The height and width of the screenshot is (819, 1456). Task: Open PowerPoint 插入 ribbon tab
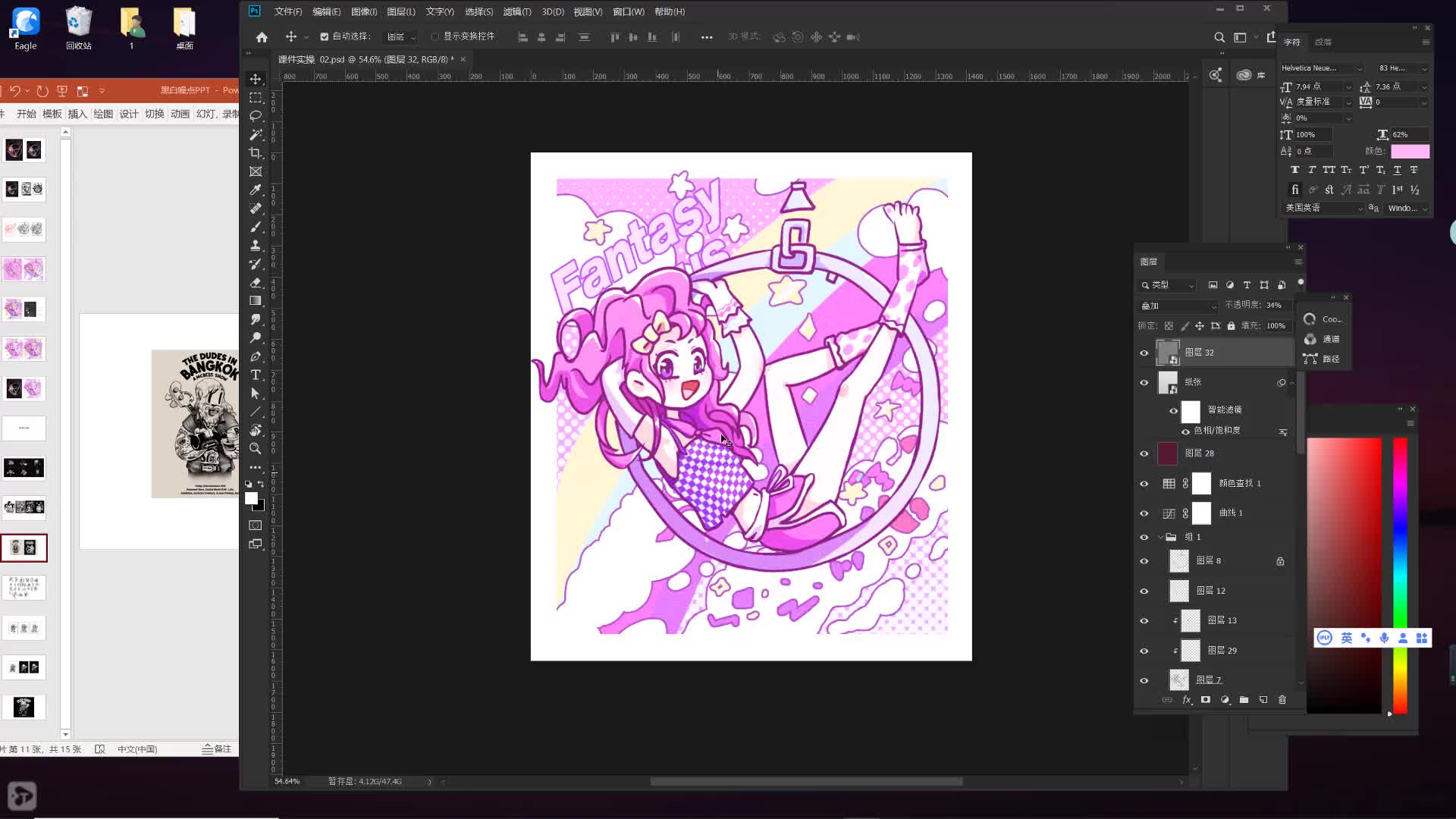(x=77, y=114)
